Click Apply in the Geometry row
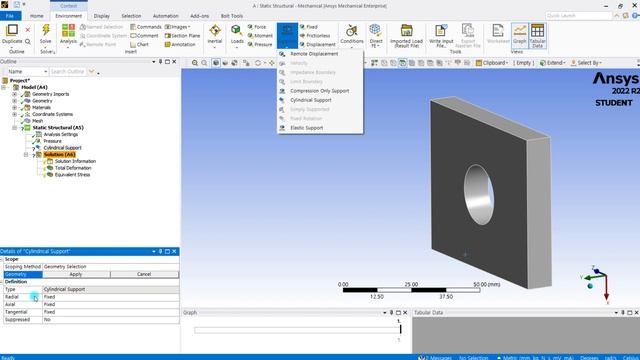This screenshot has width=640, height=360. click(76, 274)
